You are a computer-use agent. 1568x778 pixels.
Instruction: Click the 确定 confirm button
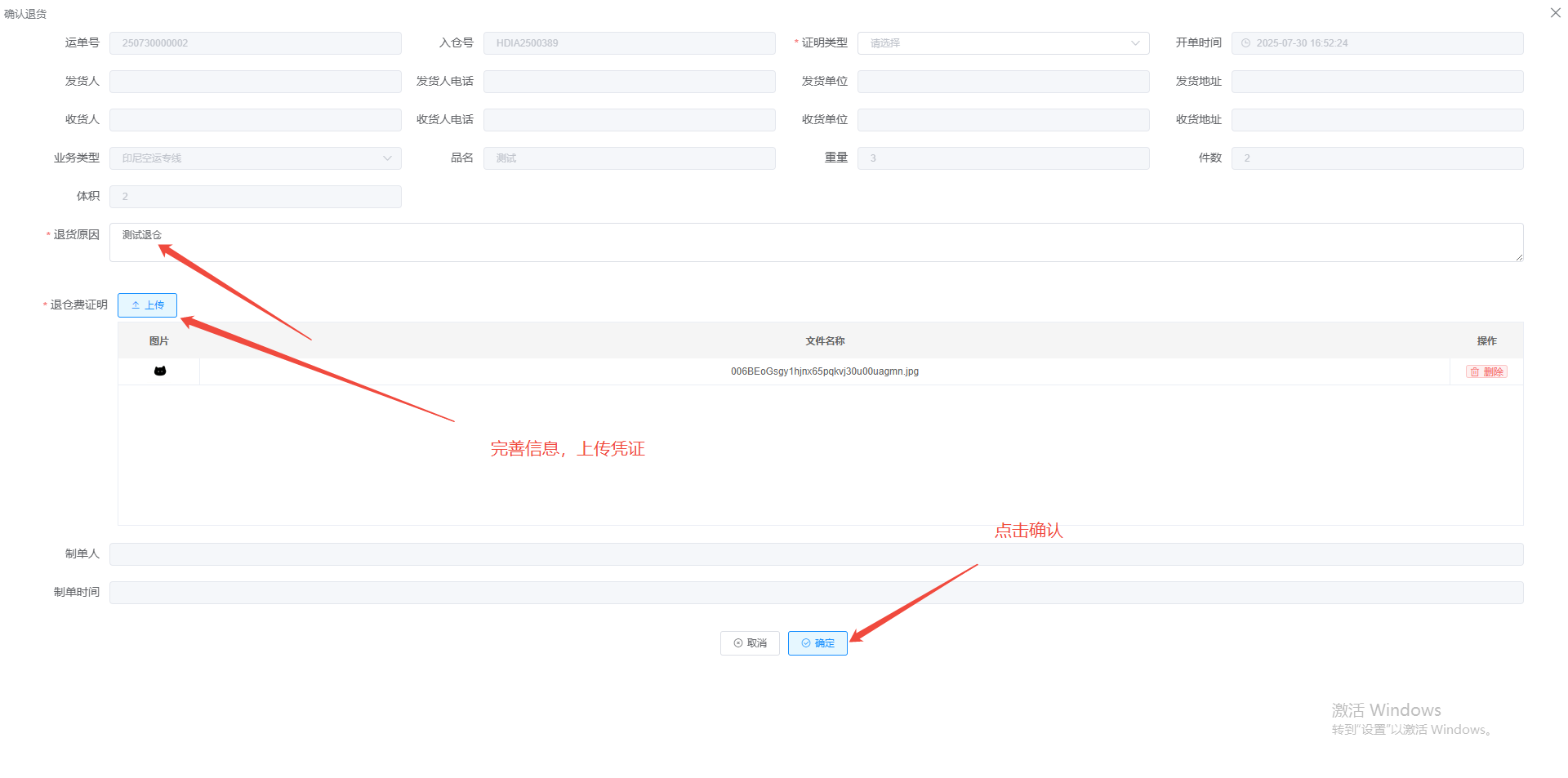pyautogui.click(x=817, y=643)
